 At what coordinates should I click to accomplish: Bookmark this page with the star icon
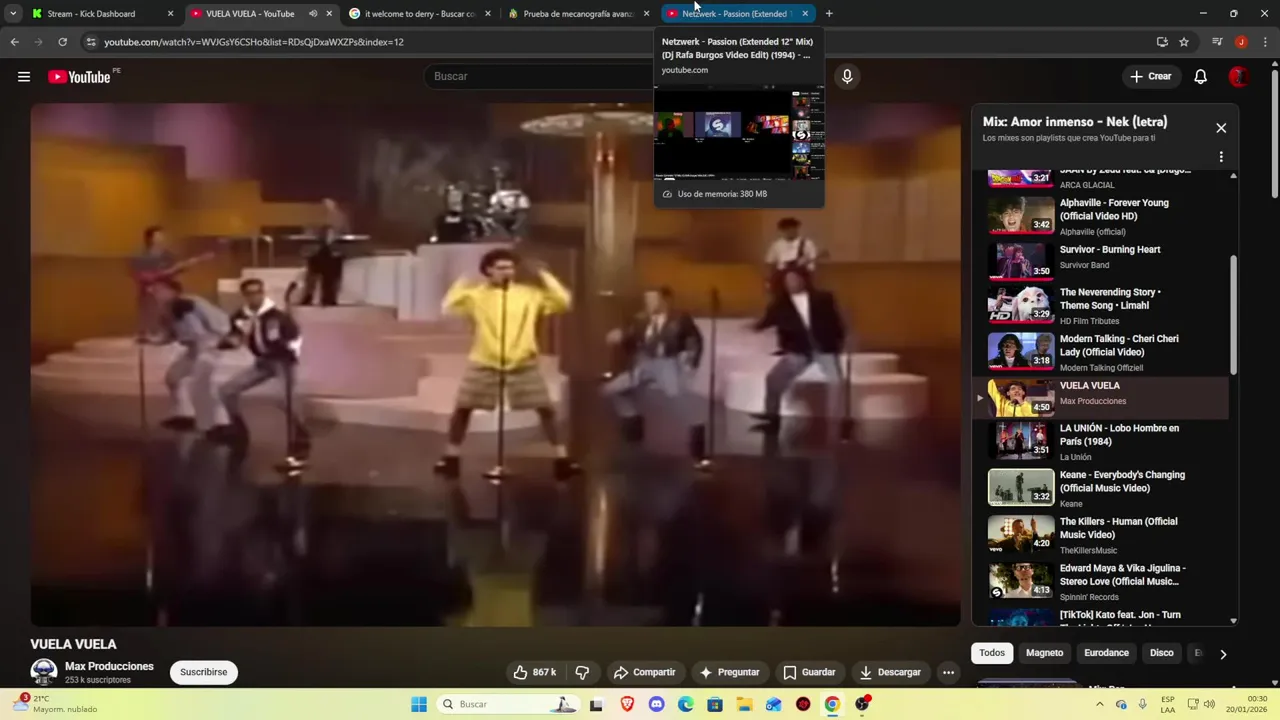click(1184, 42)
